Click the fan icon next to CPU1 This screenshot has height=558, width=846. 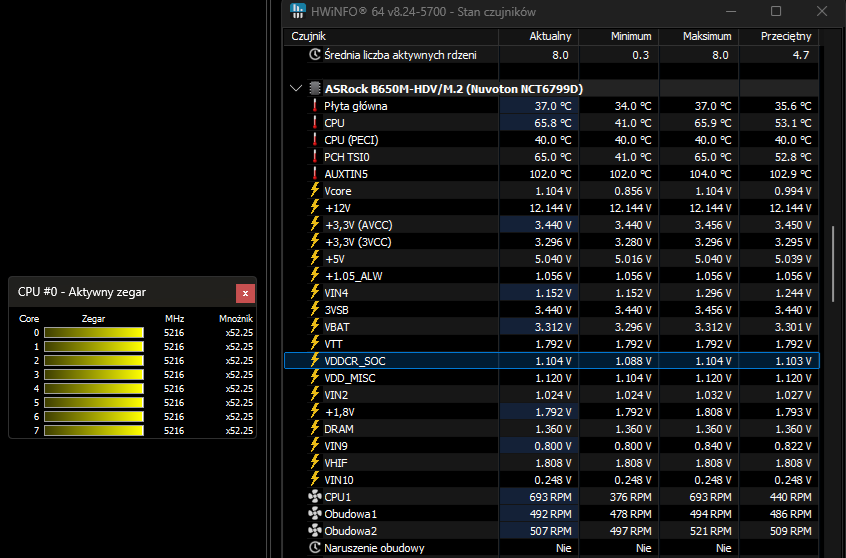point(315,496)
